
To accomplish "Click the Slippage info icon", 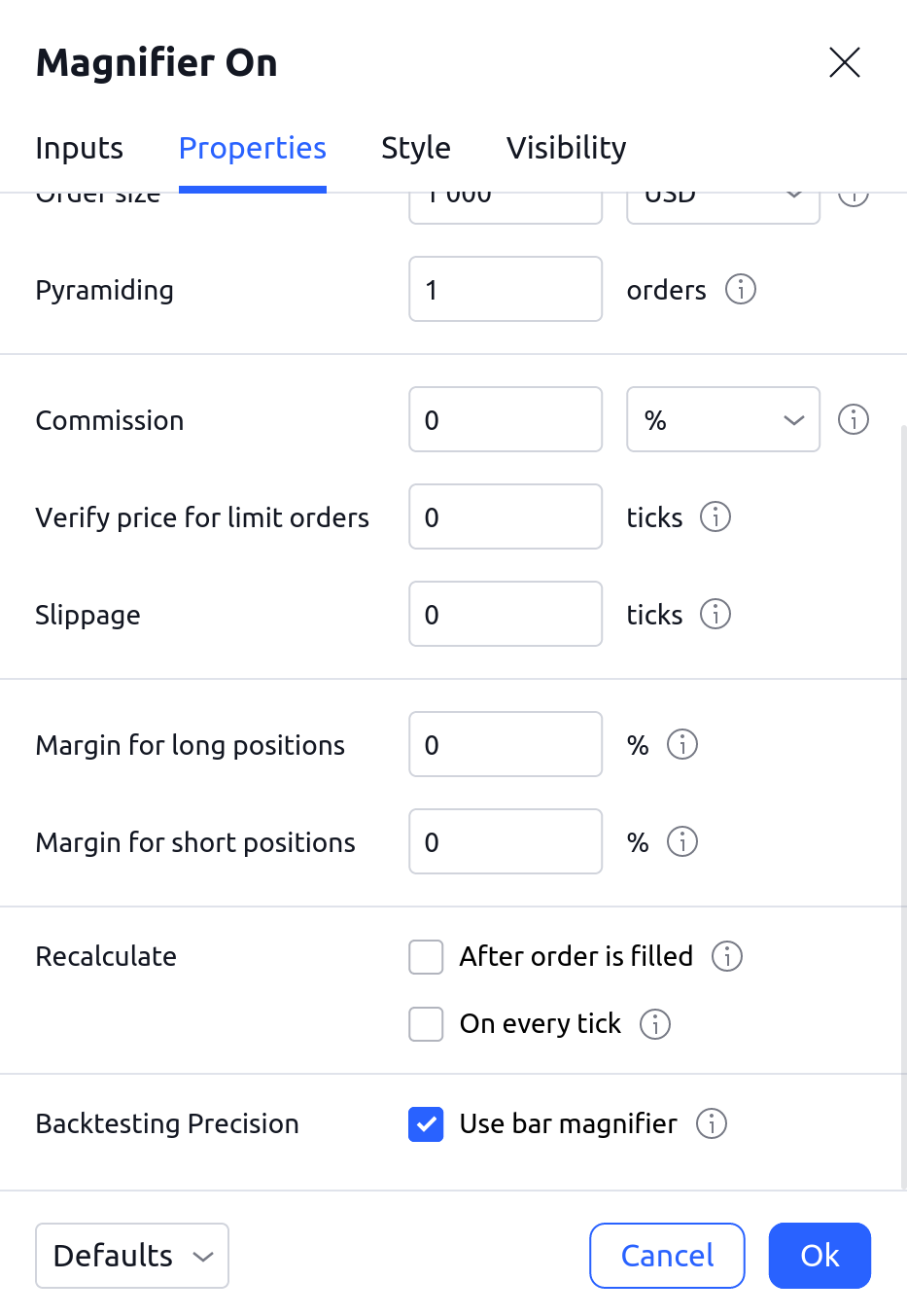I will [715, 615].
